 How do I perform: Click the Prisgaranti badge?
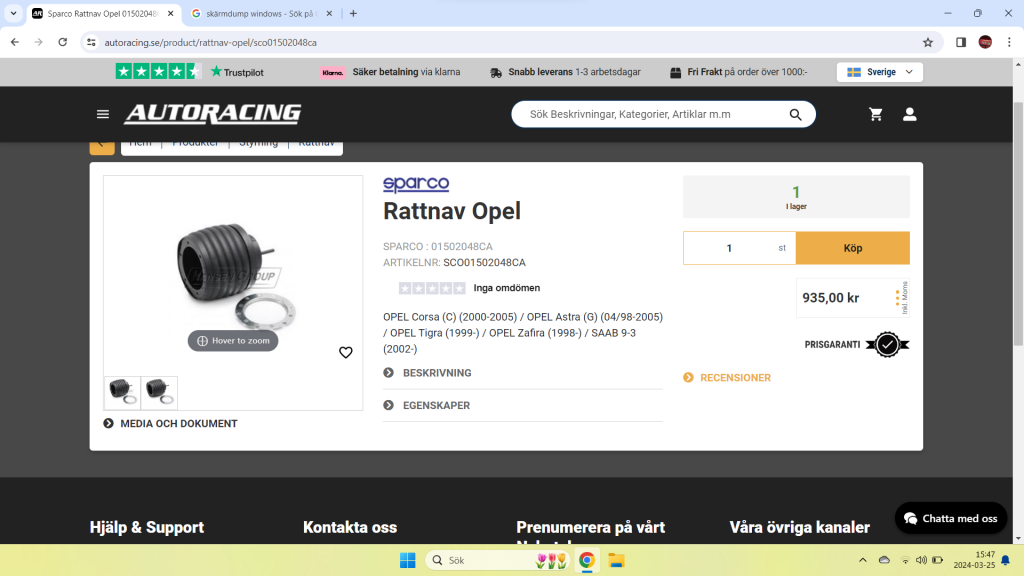tap(856, 344)
